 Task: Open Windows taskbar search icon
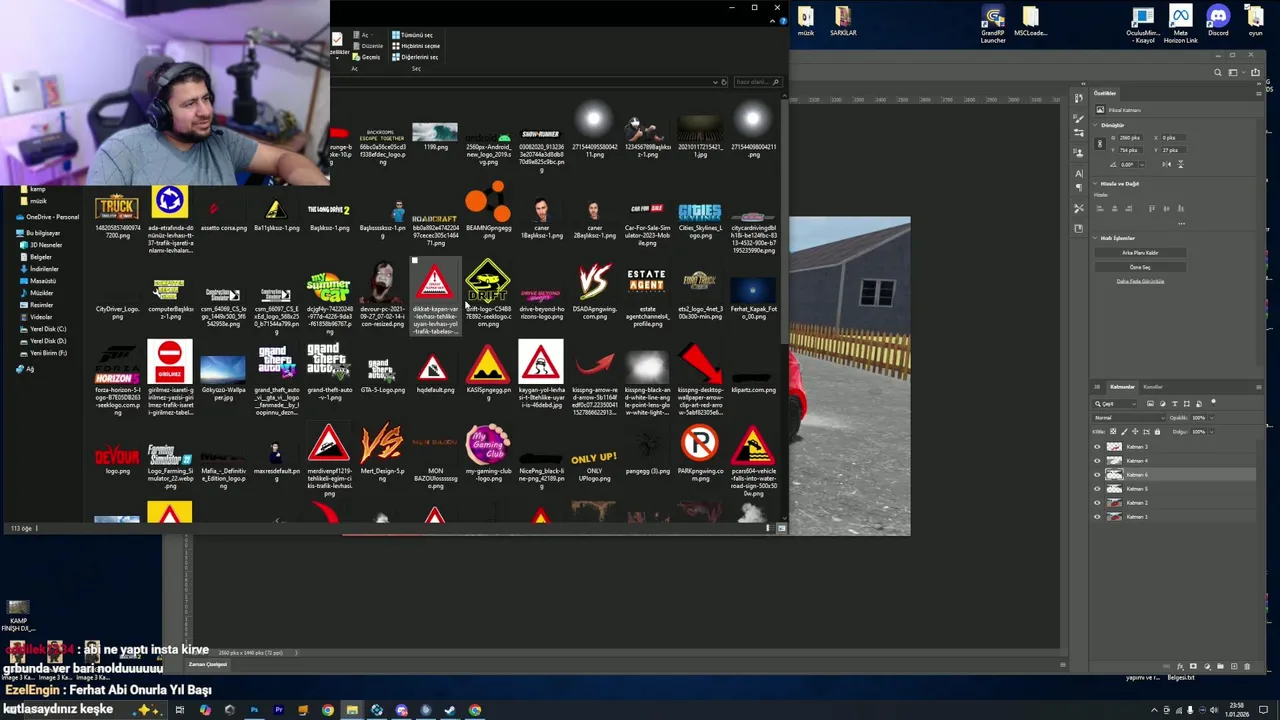[x=96, y=709]
